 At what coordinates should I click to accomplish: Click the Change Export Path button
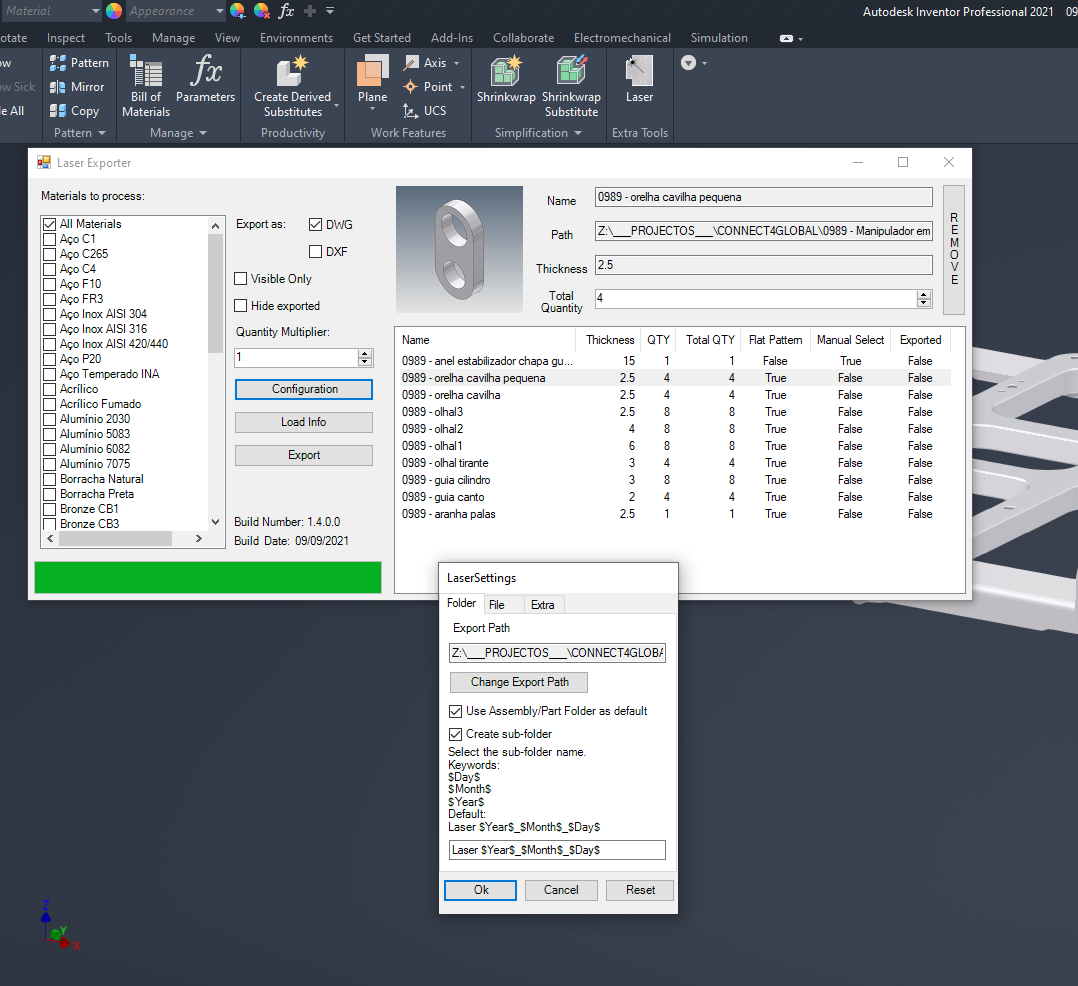519,682
